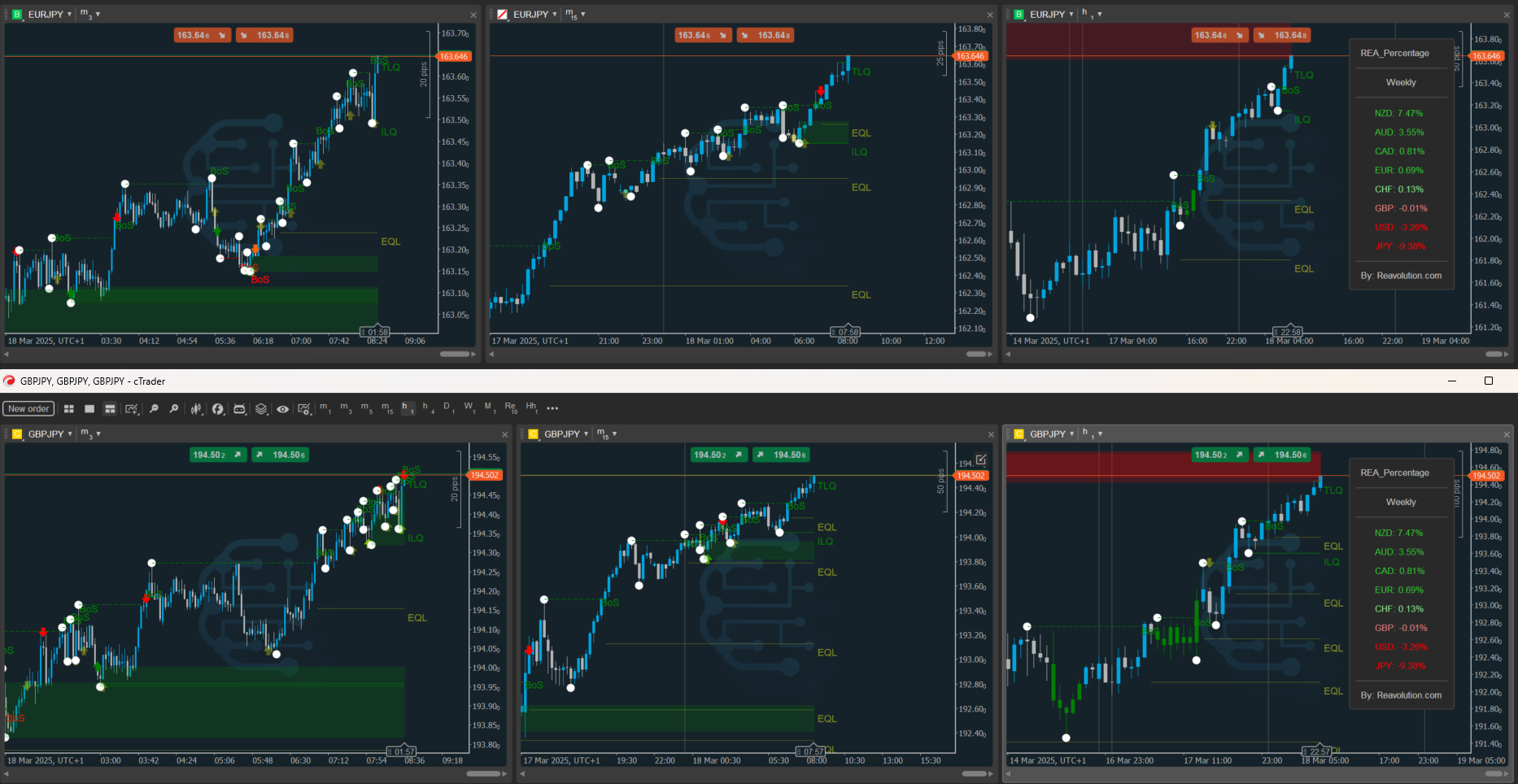Select the Hh1 Heikin timeframe
The height and width of the screenshot is (784, 1518).
tap(531, 407)
